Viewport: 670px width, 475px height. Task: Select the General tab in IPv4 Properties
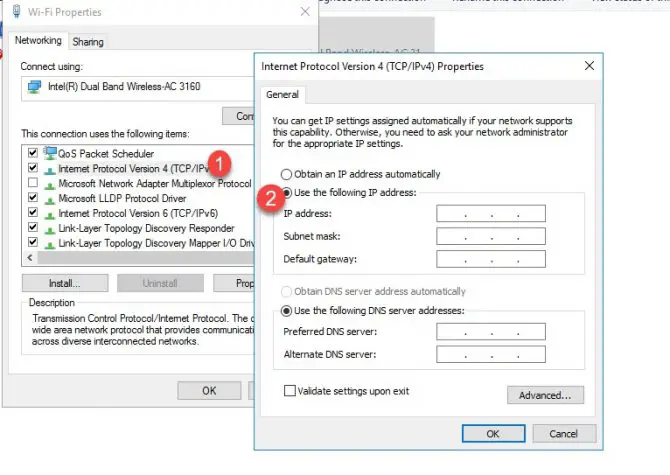[x=282, y=94]
